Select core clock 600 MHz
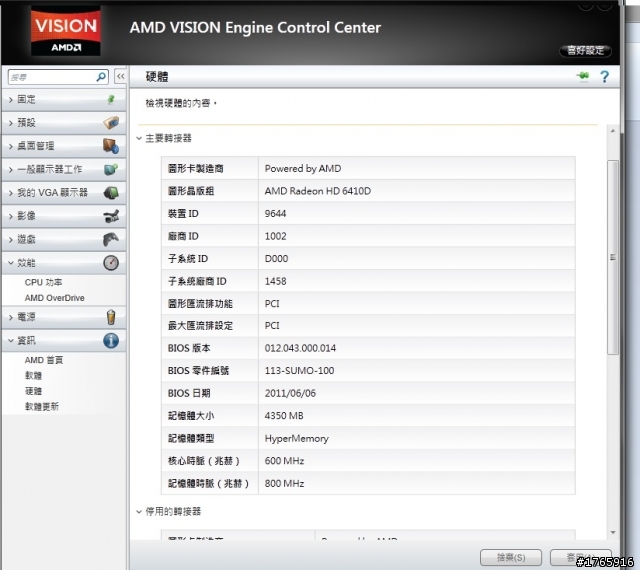The image size is (640, 570). (x=284, y=461)
